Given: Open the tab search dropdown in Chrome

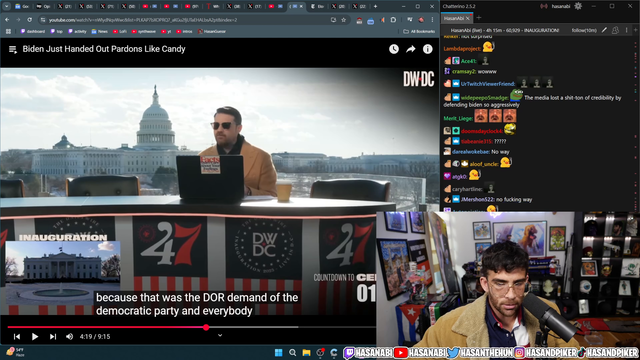Looking at the screenshot, I should (x=7, y=6).
